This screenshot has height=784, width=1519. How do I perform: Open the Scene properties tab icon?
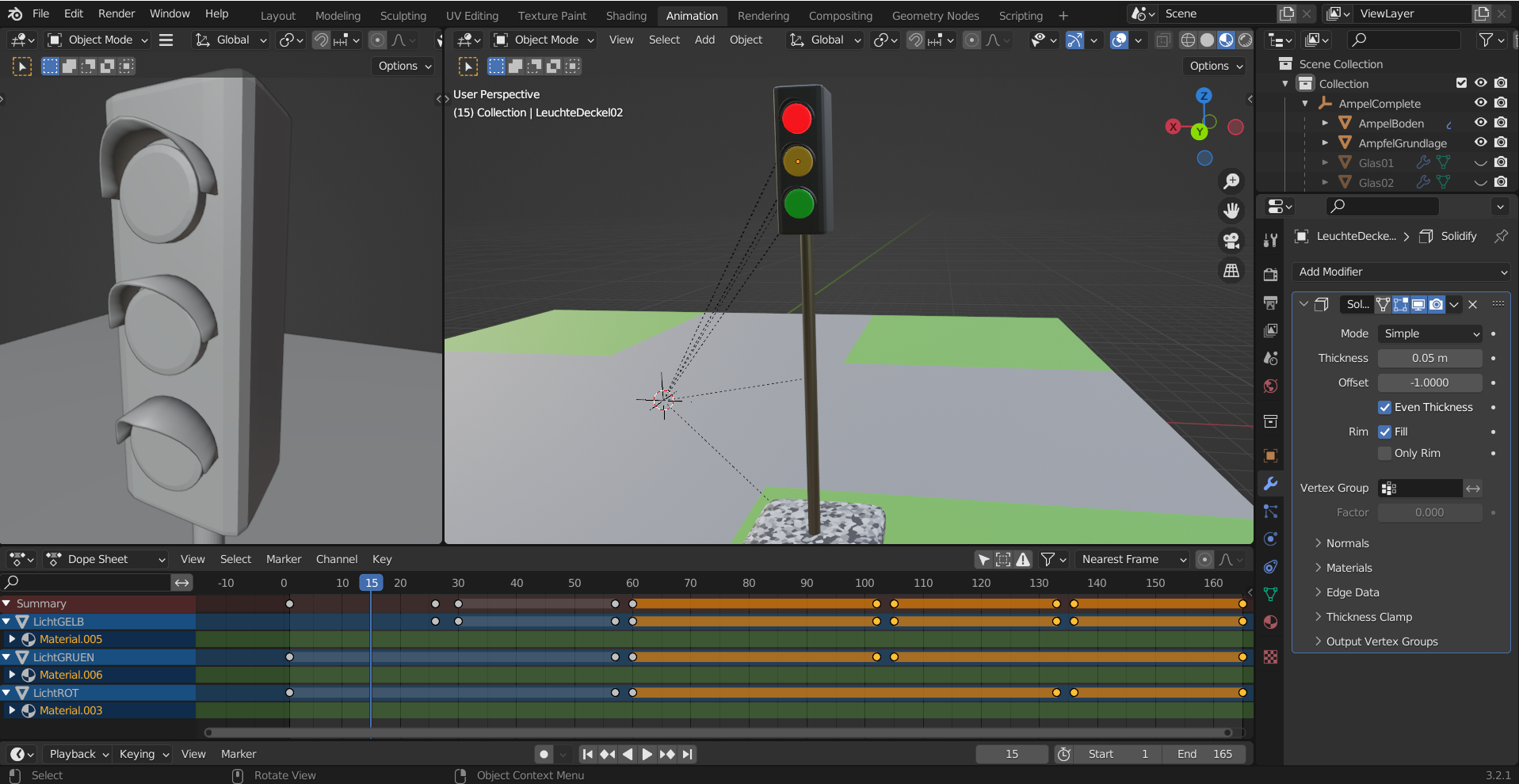1271,358
